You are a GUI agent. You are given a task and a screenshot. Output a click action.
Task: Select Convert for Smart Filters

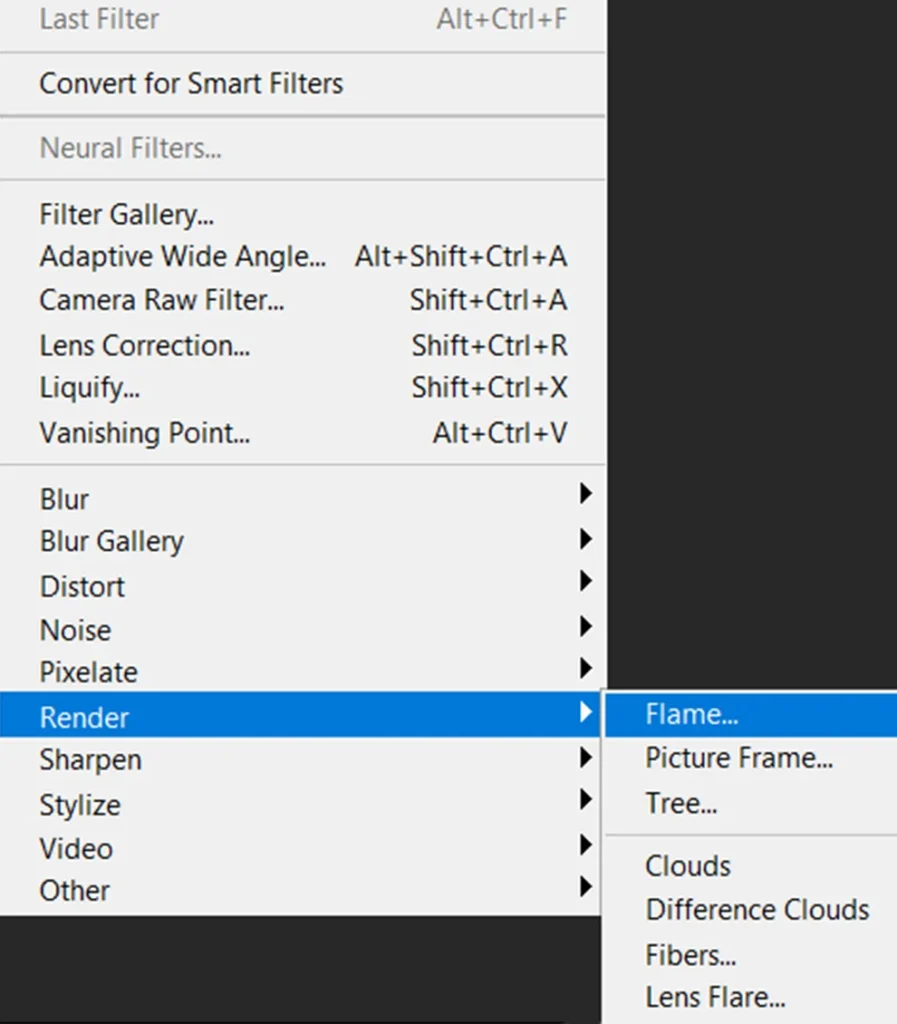(191, 83)
